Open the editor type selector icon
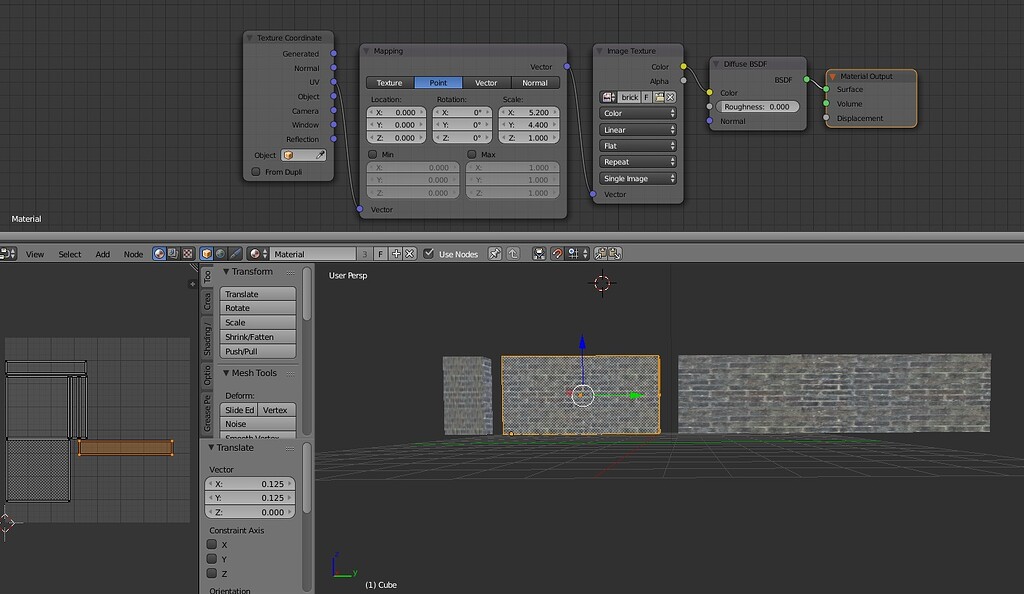Image resolution: width=1024 pixels, height=594 pixels. [x=8, y=253]
